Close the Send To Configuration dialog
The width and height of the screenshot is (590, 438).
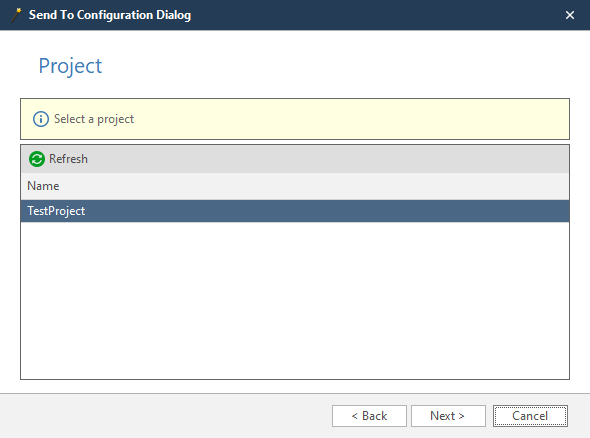pos(570,15)
